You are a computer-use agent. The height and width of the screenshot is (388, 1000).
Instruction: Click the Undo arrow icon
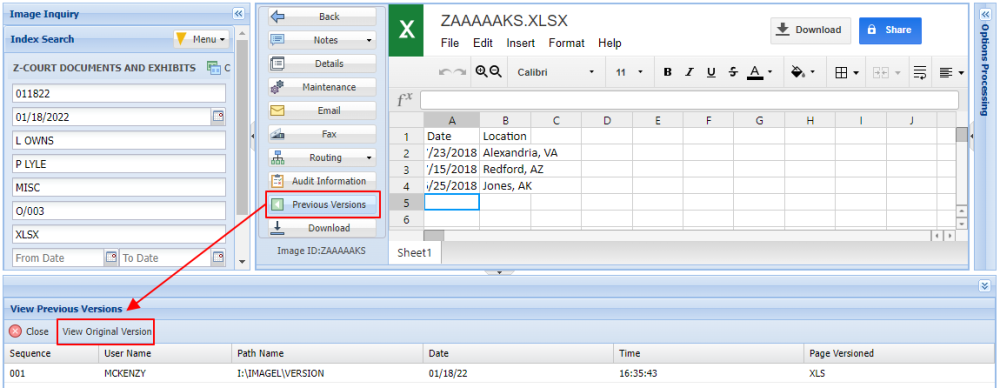coord(445,72)
